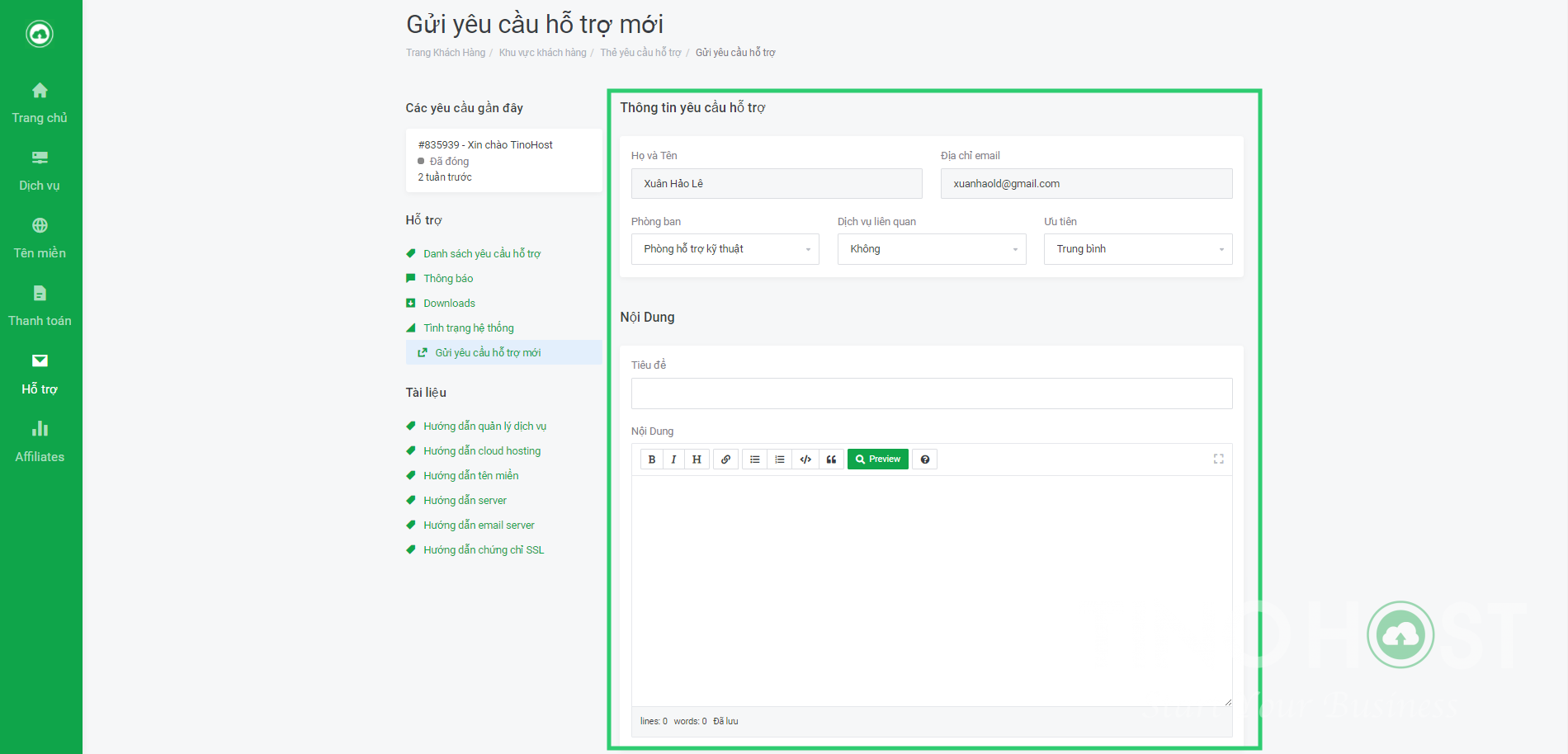Click the Đã lưu status text

[x=725, y=721]
